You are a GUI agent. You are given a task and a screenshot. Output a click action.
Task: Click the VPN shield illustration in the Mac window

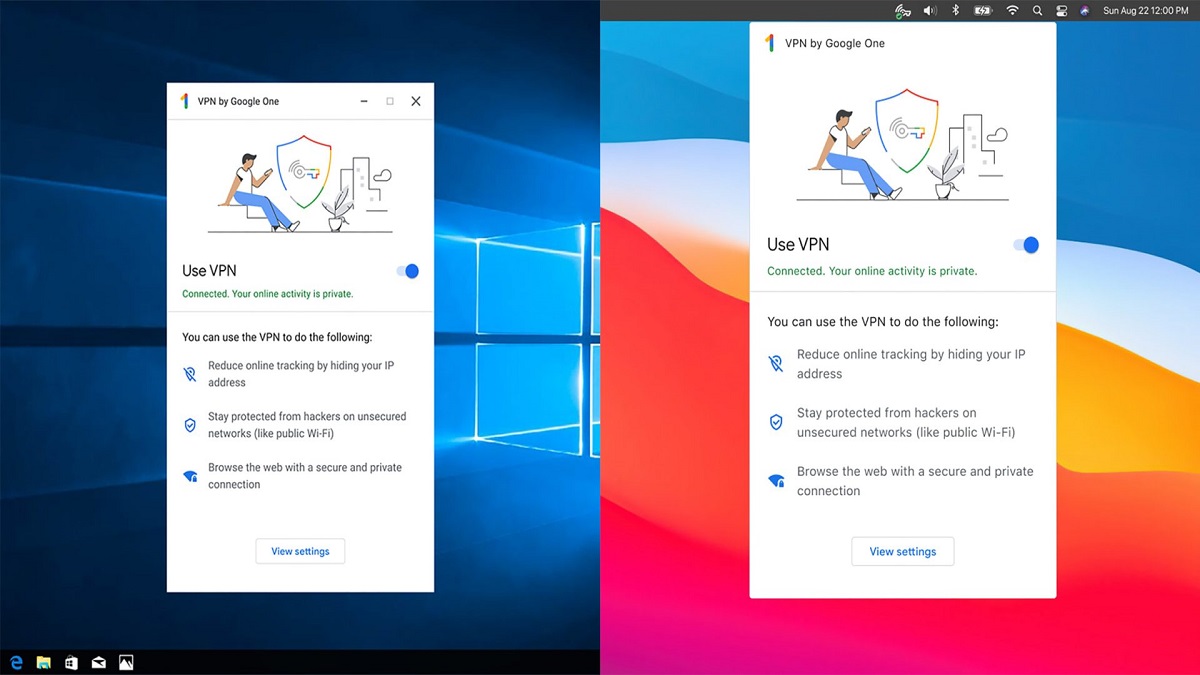pyautogui.click(x=907, y=130)
